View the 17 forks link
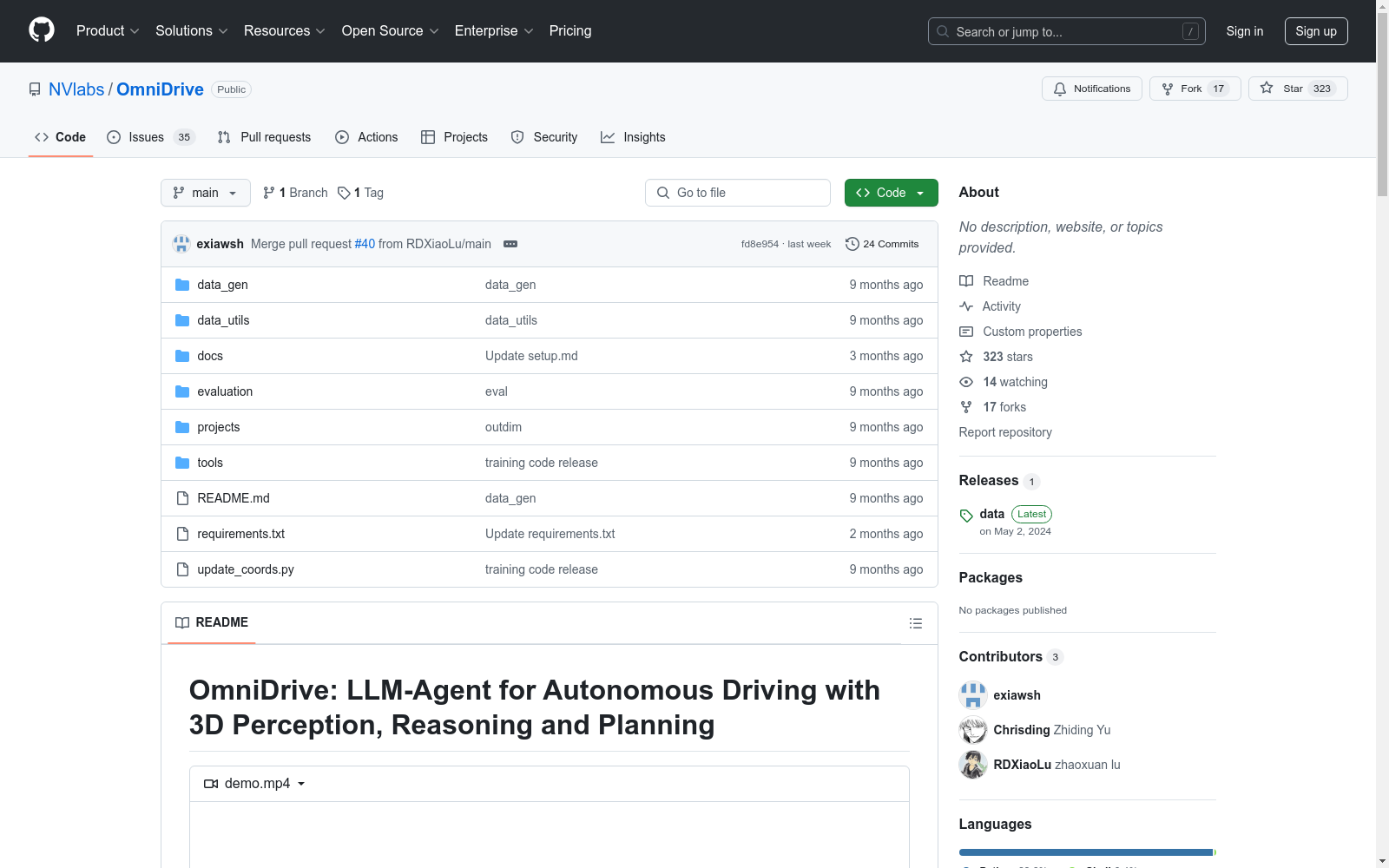 point(992,407)
